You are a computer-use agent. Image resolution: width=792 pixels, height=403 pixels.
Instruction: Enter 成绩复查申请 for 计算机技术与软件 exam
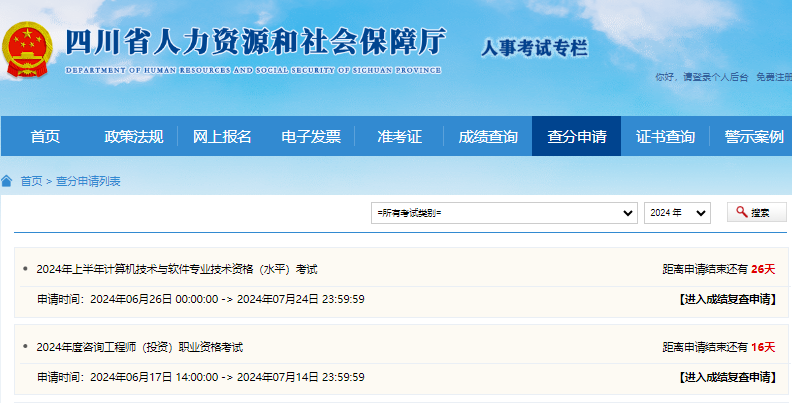click(x=726, y=299)
